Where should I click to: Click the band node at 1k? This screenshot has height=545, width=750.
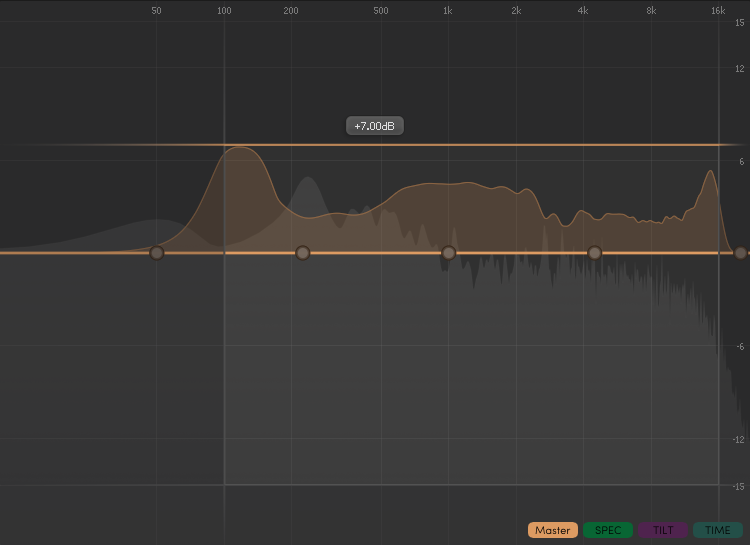449,253
